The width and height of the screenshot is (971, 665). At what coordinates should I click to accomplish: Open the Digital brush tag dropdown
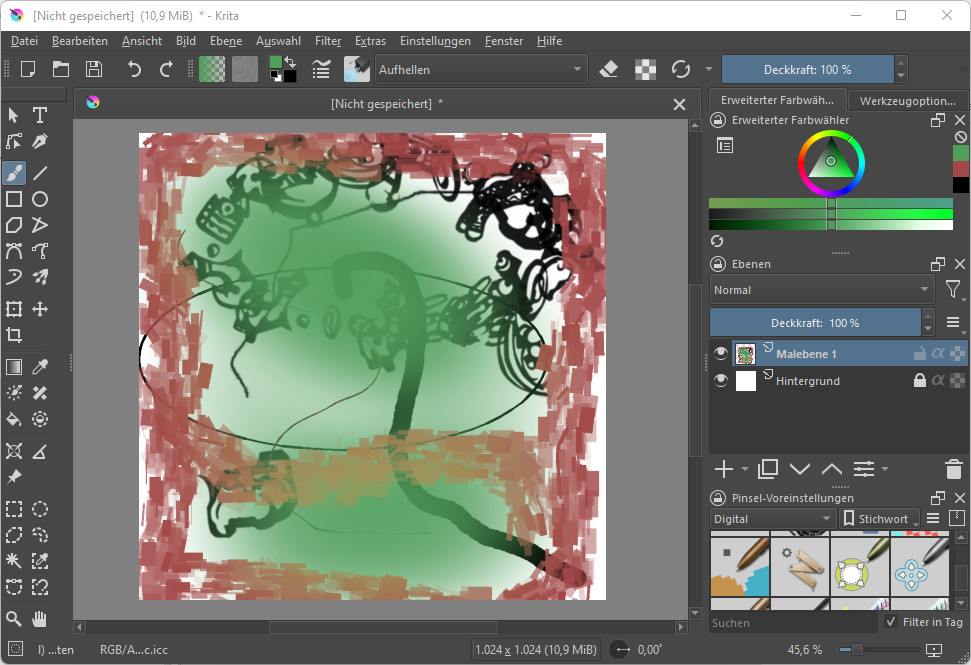(x=772, y=518)
